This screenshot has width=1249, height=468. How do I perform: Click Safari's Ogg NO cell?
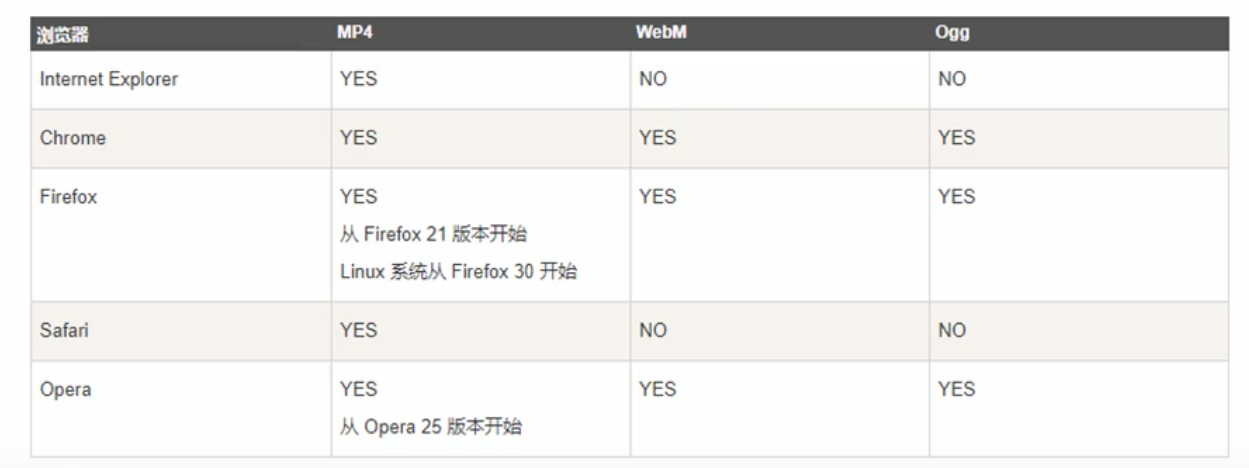952,330
